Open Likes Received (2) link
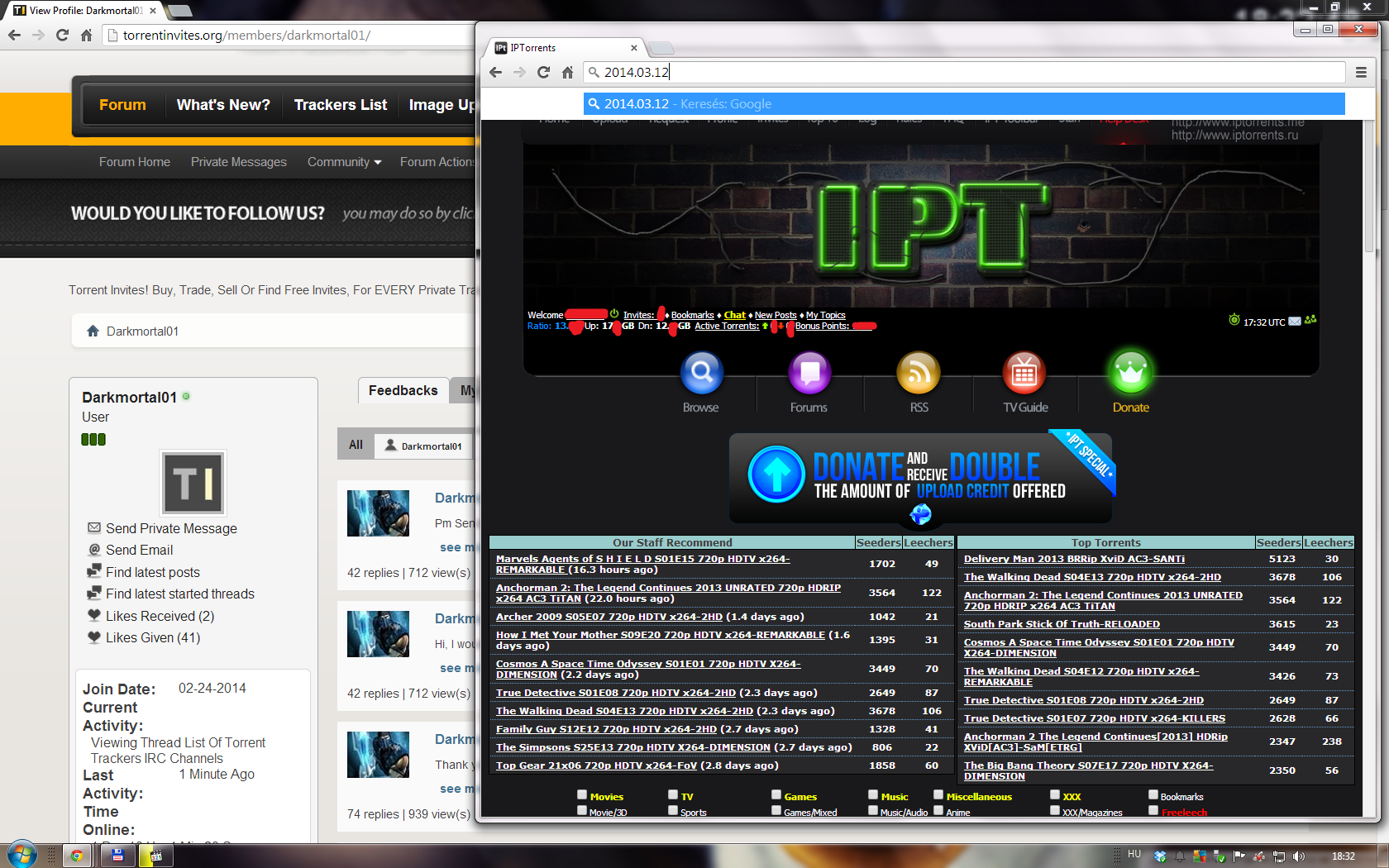 click(160, 616)
